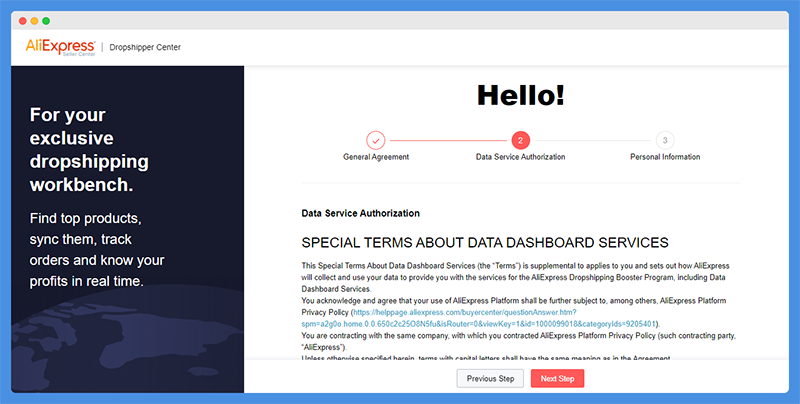Click the Hello! heading
The image size is (800, 404).
(520, 95)
